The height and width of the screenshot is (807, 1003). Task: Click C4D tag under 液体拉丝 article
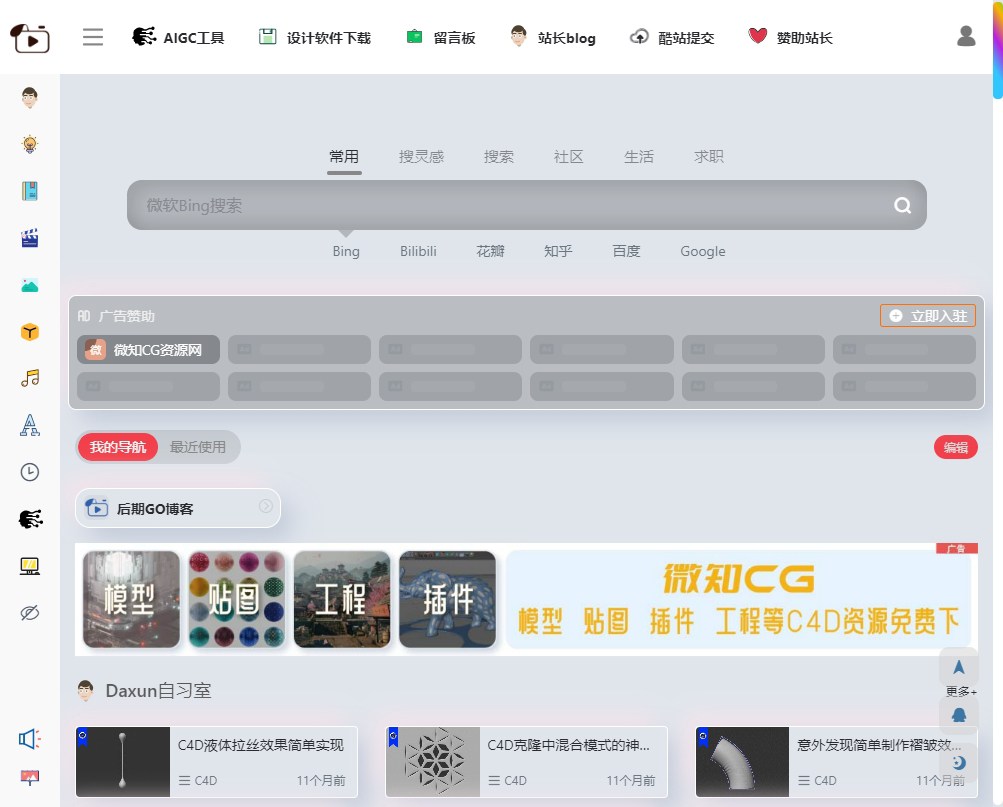(x=198, y=781)
